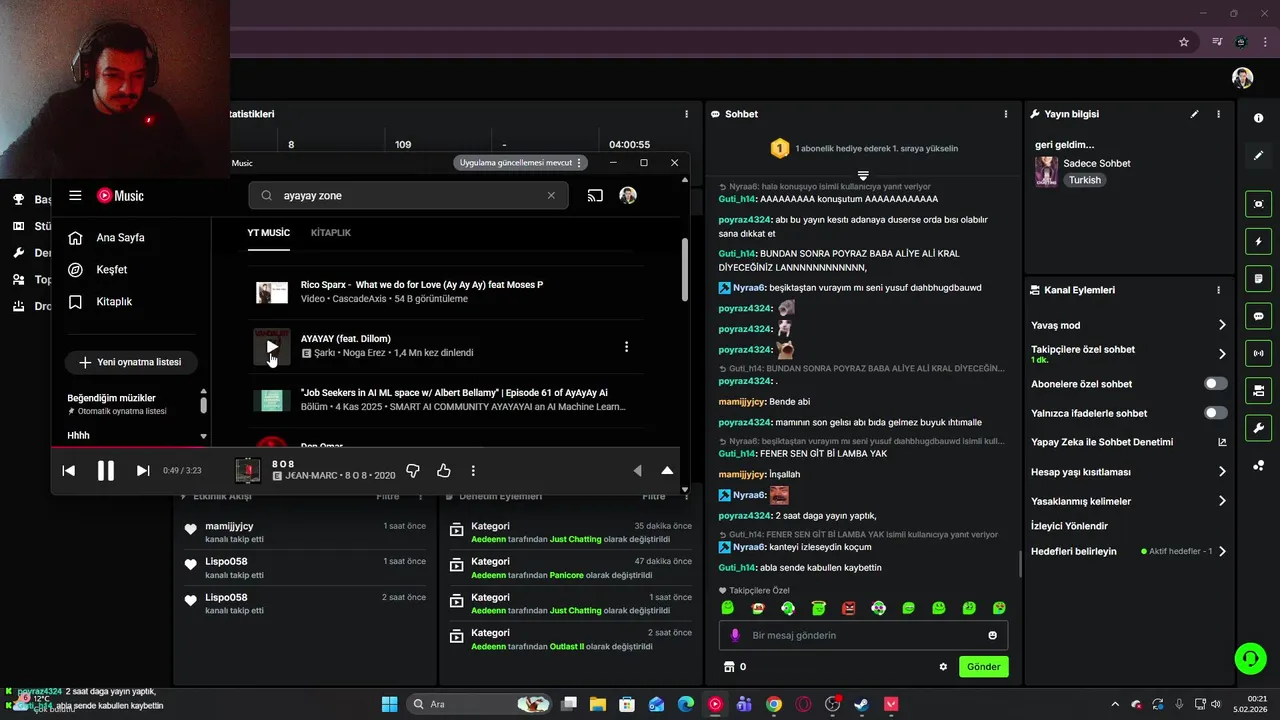Viewport: 1280px width, 720px height.
Task: Send chat message with Gönder
Action: tap(984, 666)
